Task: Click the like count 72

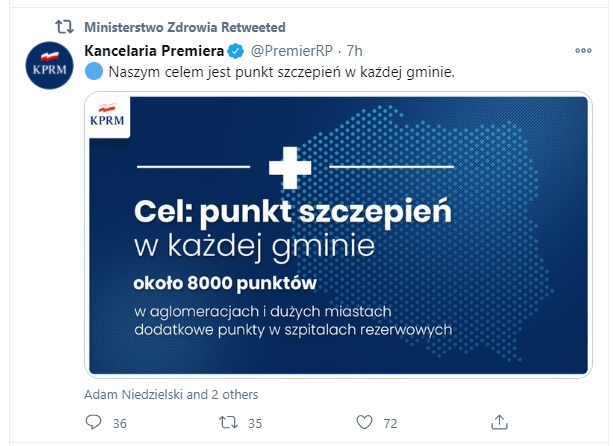Action: pos(390,423)
